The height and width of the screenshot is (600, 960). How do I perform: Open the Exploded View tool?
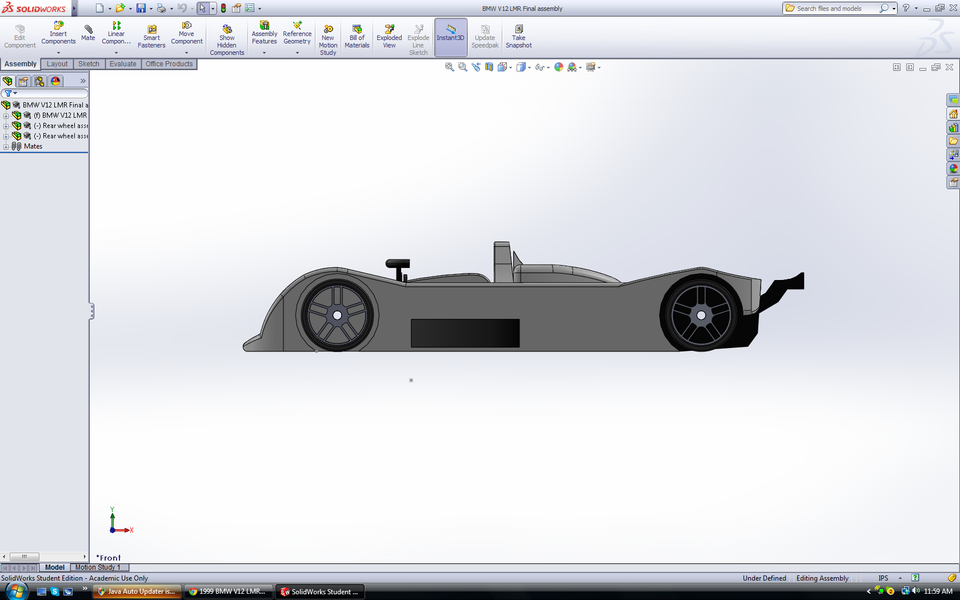(389, 32)
